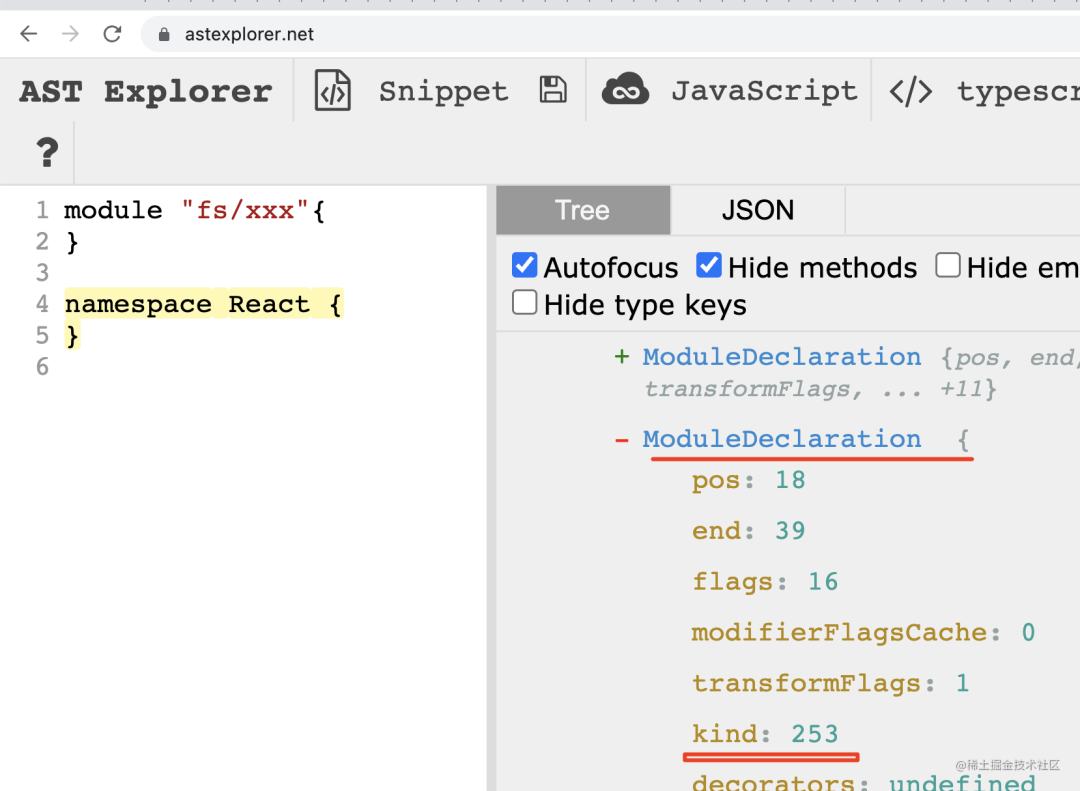Click the namespace keyword on line 4
The height and width of the screenshot is (791, 1080).
pos(138,304)
